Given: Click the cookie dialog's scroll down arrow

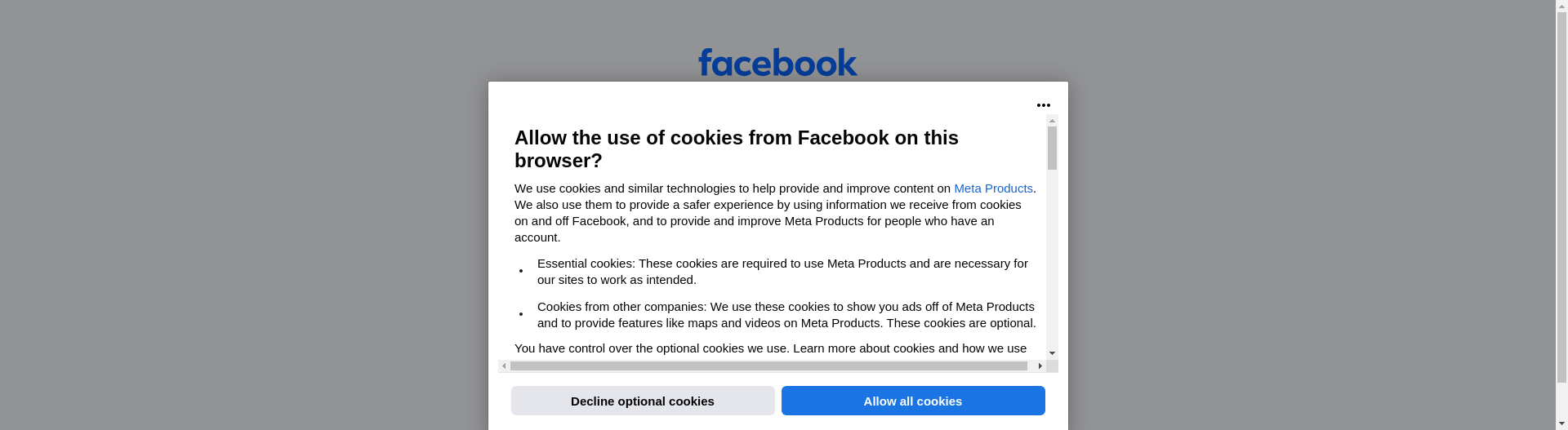Looking at the screenshot, I should [1053, 353].
